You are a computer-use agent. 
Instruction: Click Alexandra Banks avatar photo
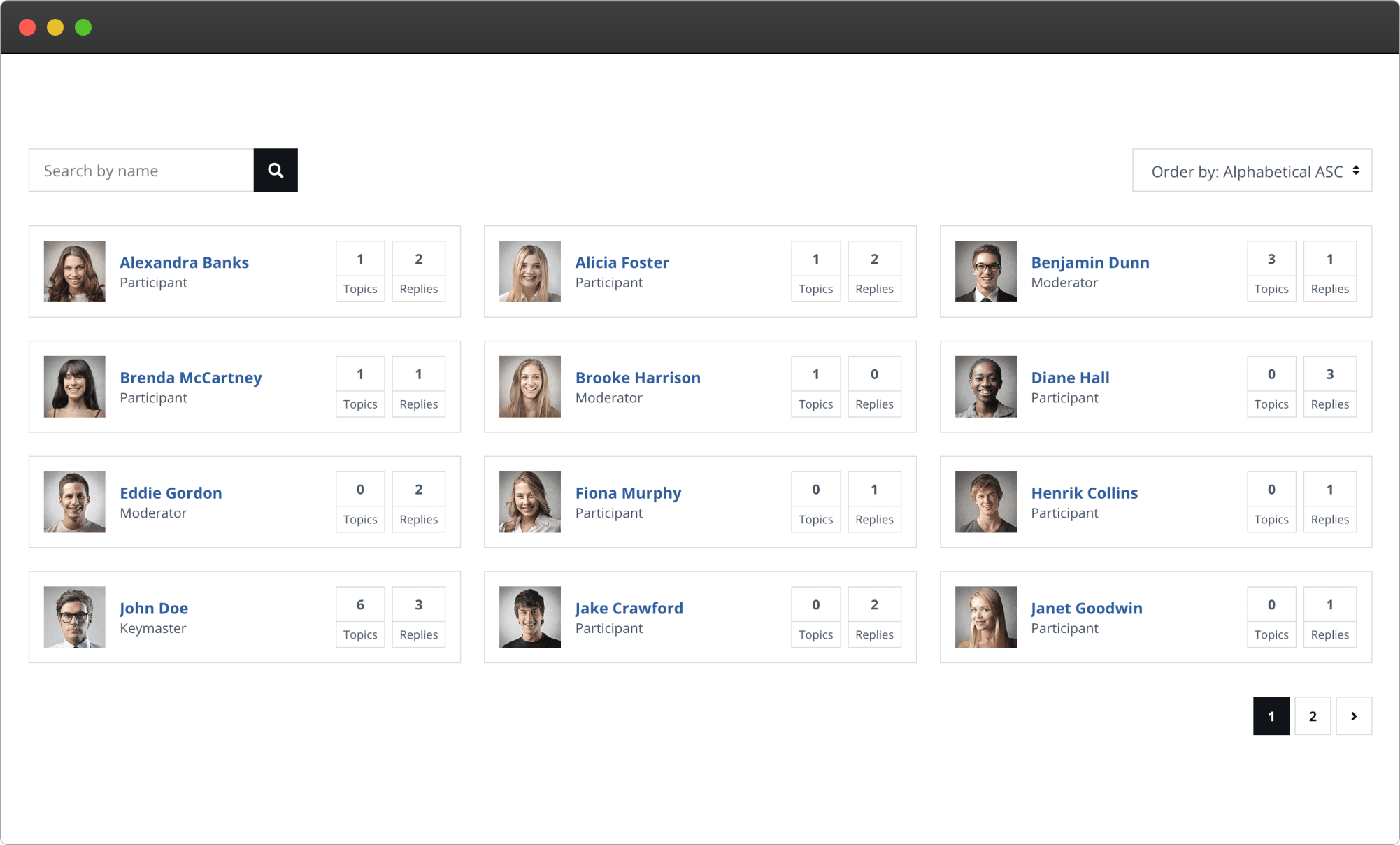tap(74, 271)
